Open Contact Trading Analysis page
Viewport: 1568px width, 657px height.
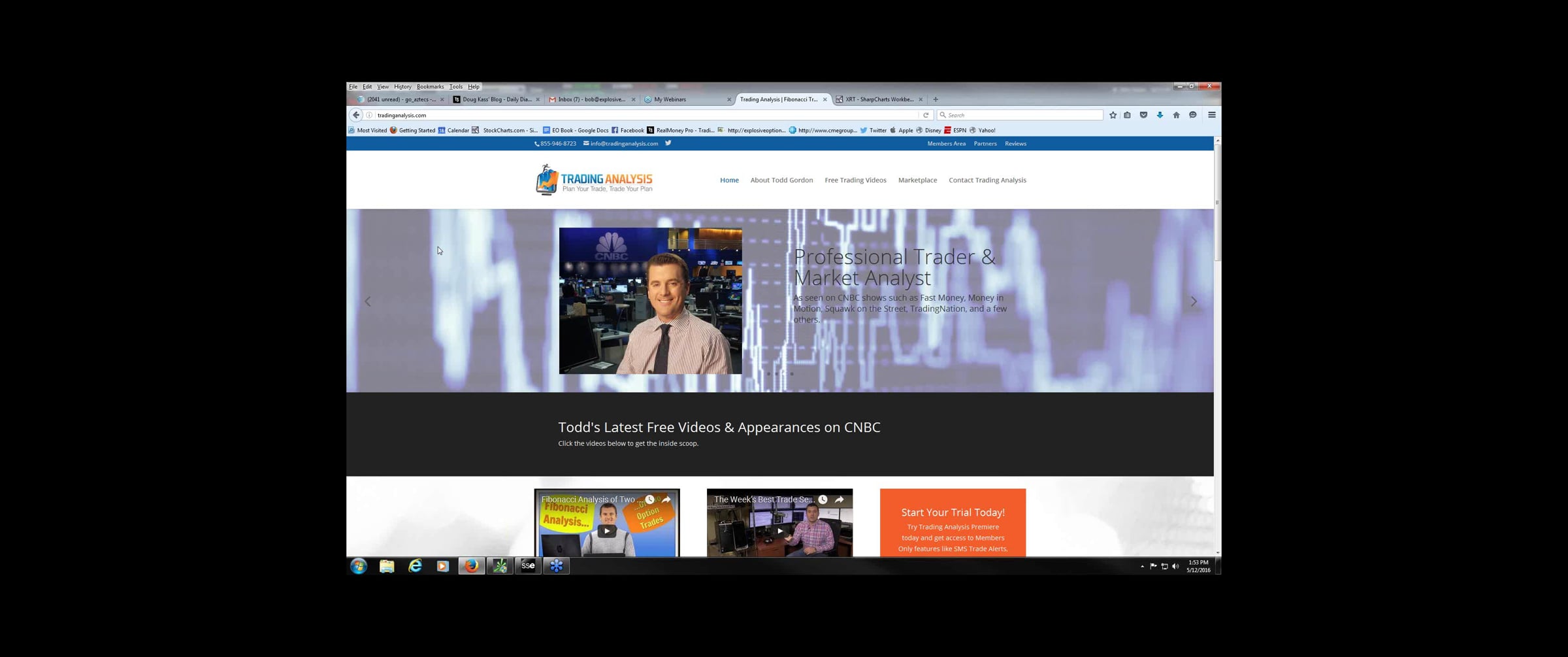point(987,180)
